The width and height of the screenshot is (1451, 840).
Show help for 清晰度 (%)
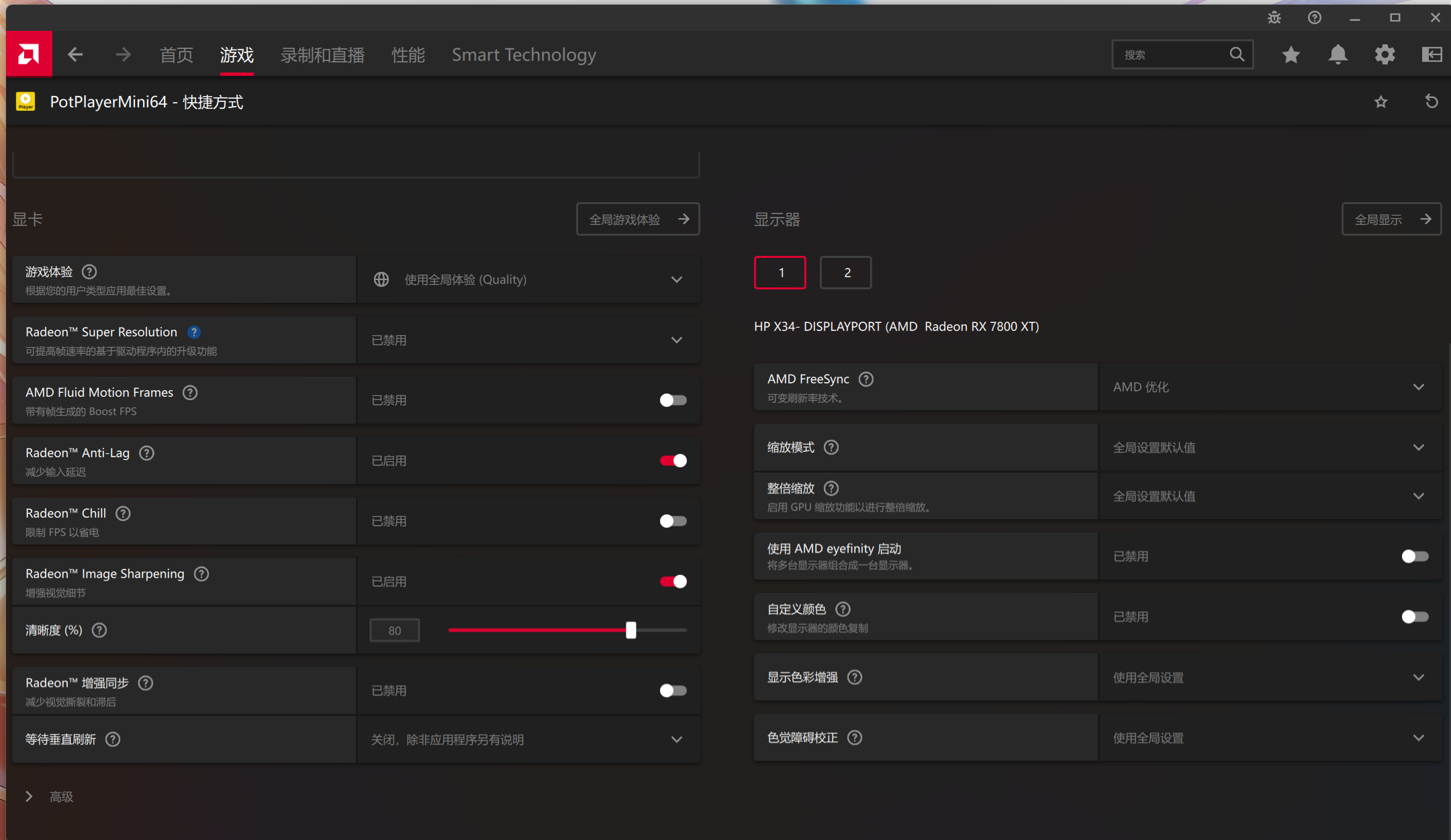99,631
